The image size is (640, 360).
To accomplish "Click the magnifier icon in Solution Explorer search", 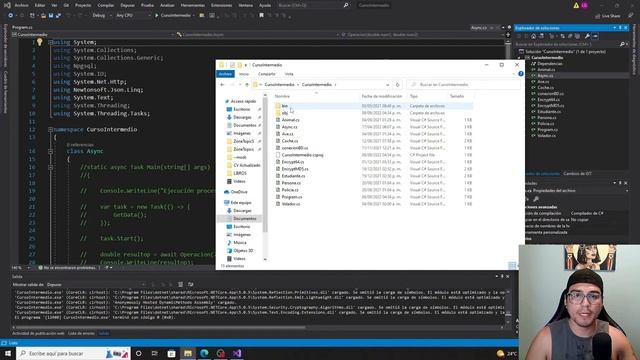I will pos(622,44).
